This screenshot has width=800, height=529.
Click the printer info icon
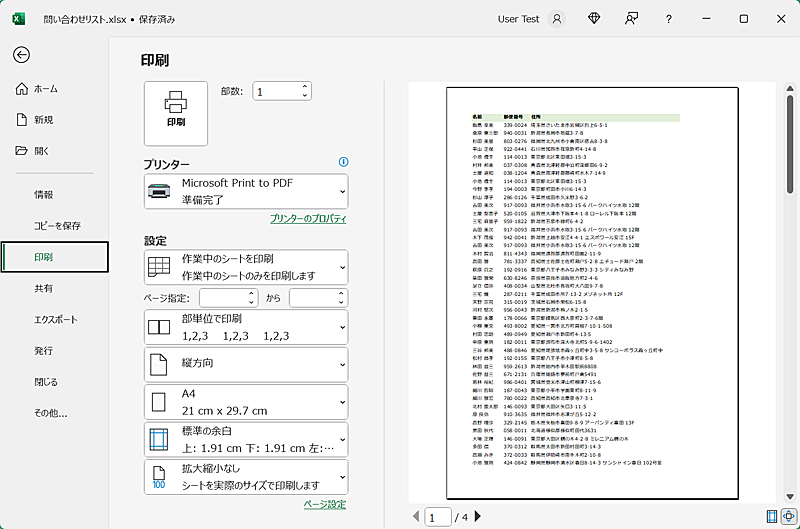(343, 162)
